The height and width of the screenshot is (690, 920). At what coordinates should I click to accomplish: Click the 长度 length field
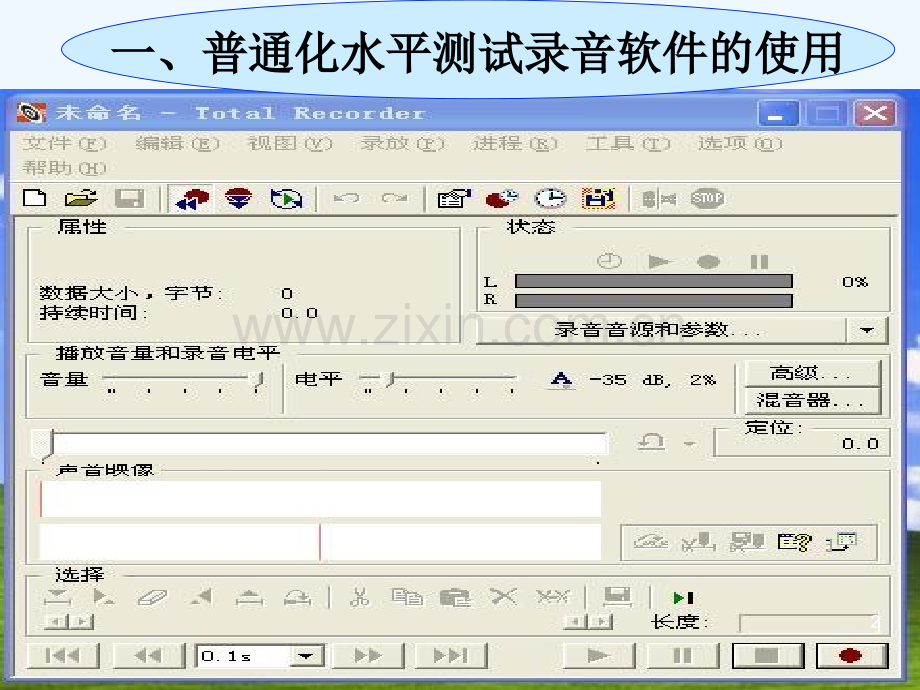tap(814, 623)
